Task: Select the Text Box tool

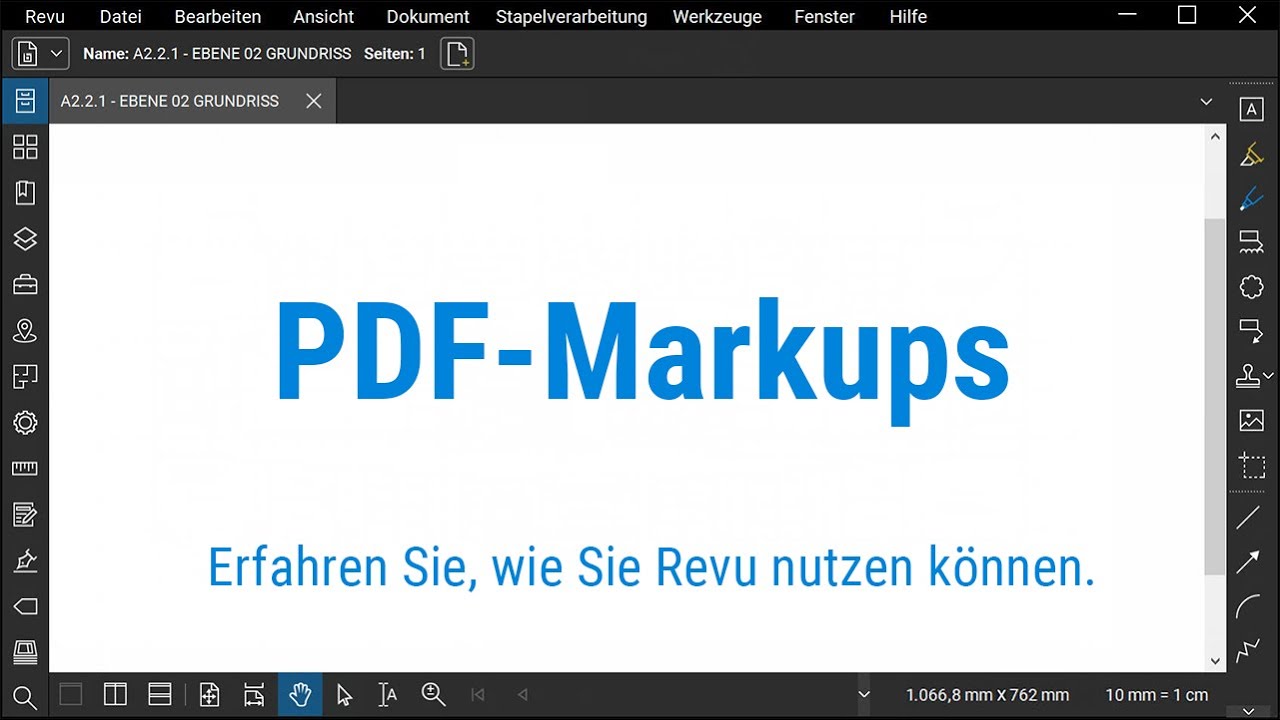Action: (1251, 110)
